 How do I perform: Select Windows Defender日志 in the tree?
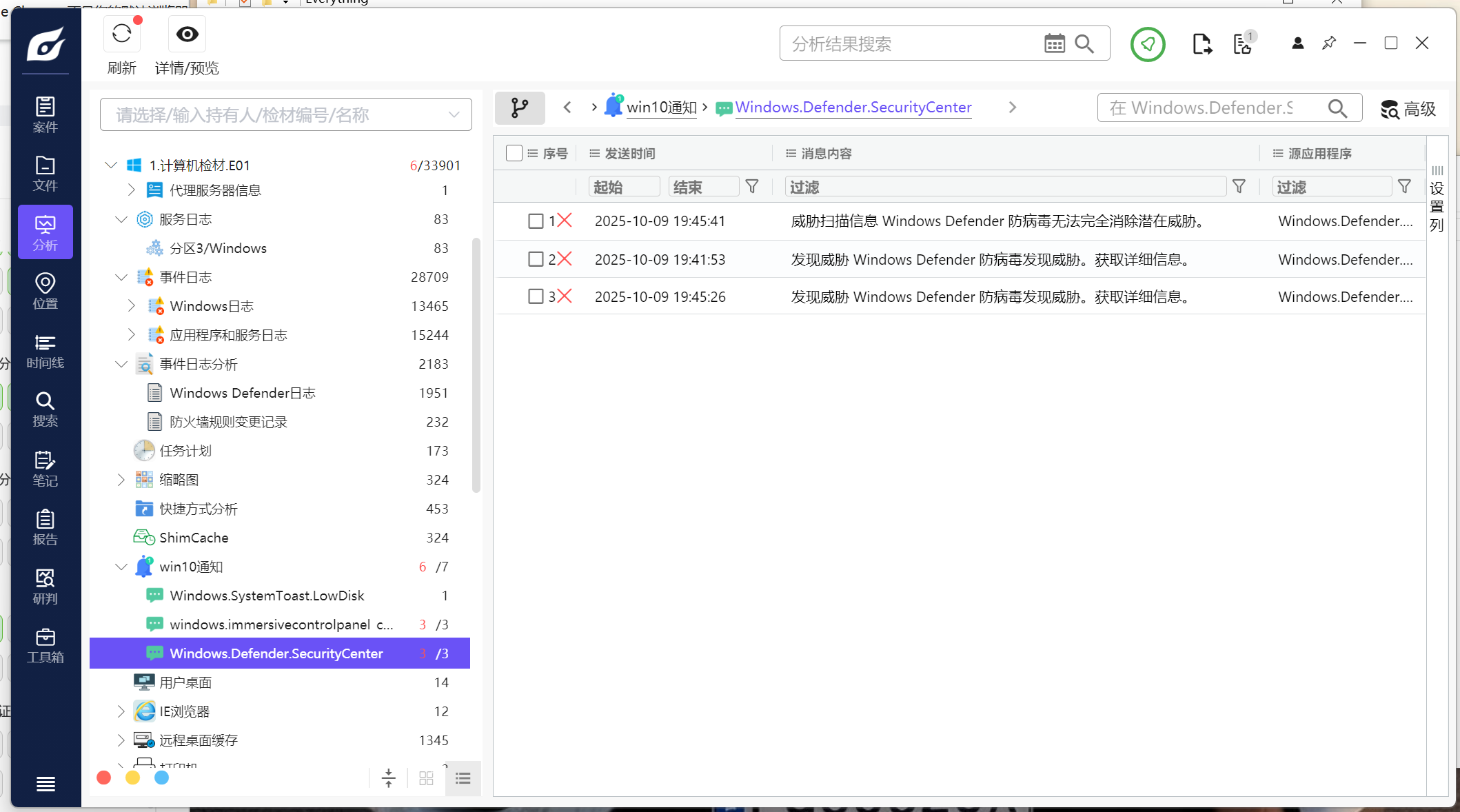[x=242, y=393]
